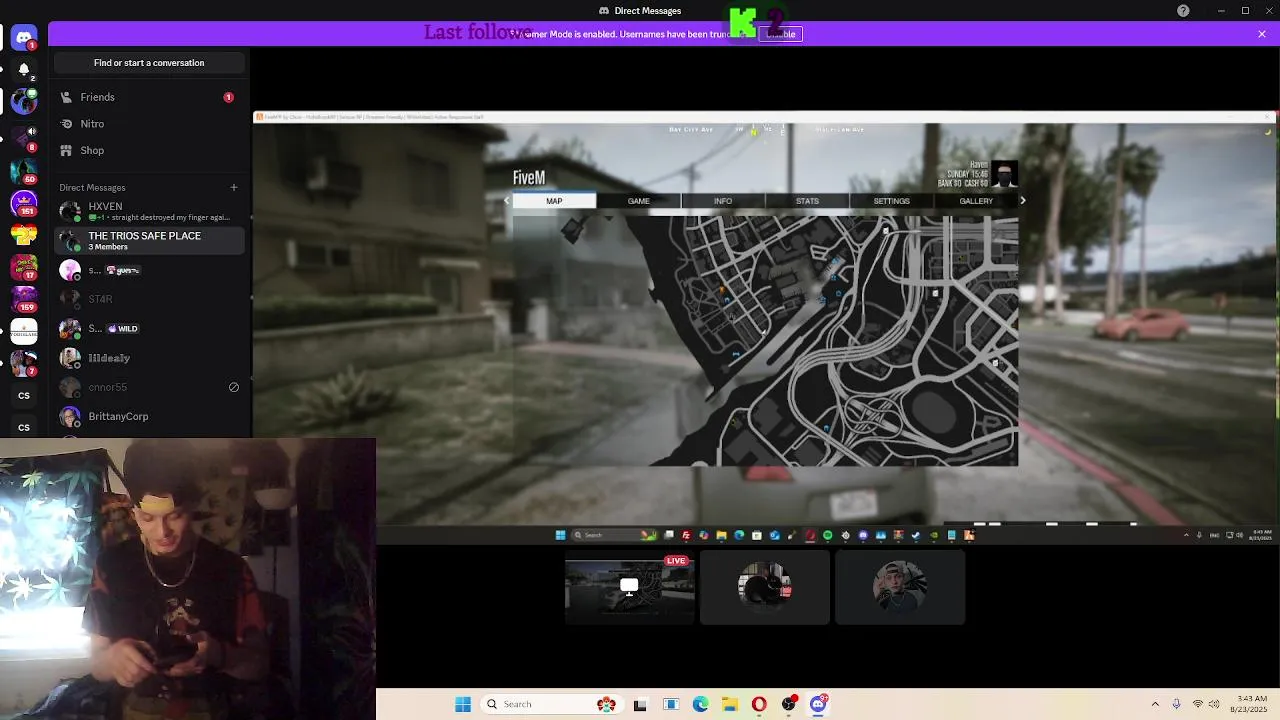Open OBS Studio from bottom taskbar
The width and height of the screenshot is (1280, 720).
[789, 704]
